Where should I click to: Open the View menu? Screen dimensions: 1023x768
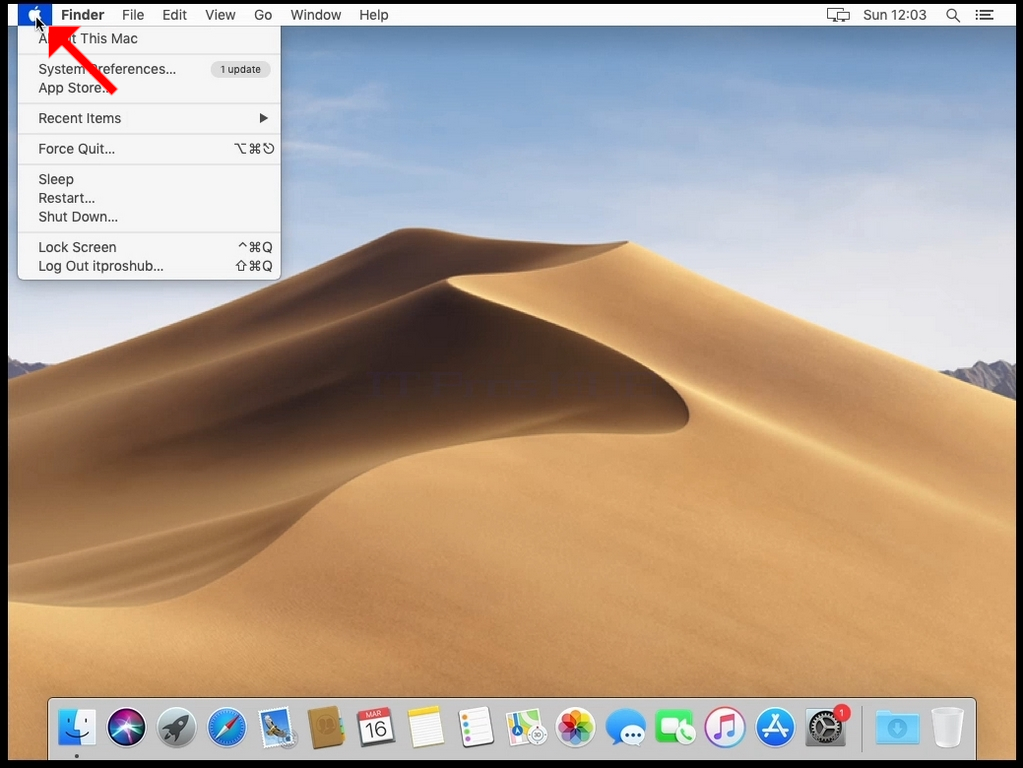tap(220, 15)
